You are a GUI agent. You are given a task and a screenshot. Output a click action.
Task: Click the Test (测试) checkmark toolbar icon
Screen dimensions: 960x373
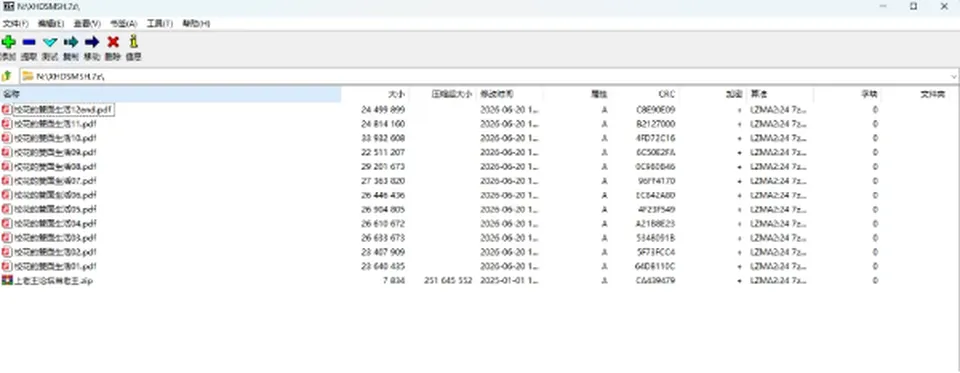pos(50,42)
